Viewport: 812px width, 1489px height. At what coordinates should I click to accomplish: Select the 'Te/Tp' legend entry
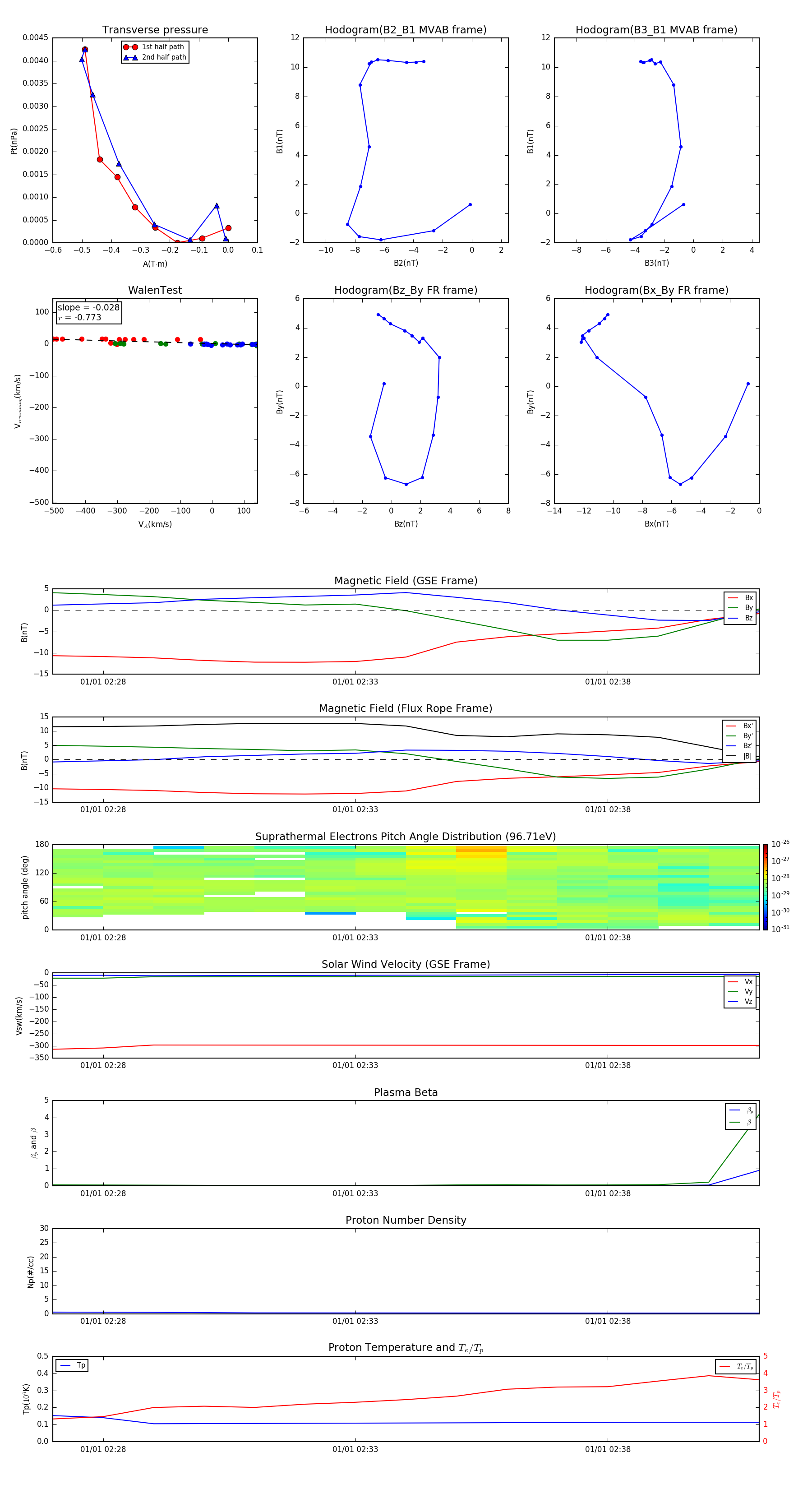(736, 1366)
